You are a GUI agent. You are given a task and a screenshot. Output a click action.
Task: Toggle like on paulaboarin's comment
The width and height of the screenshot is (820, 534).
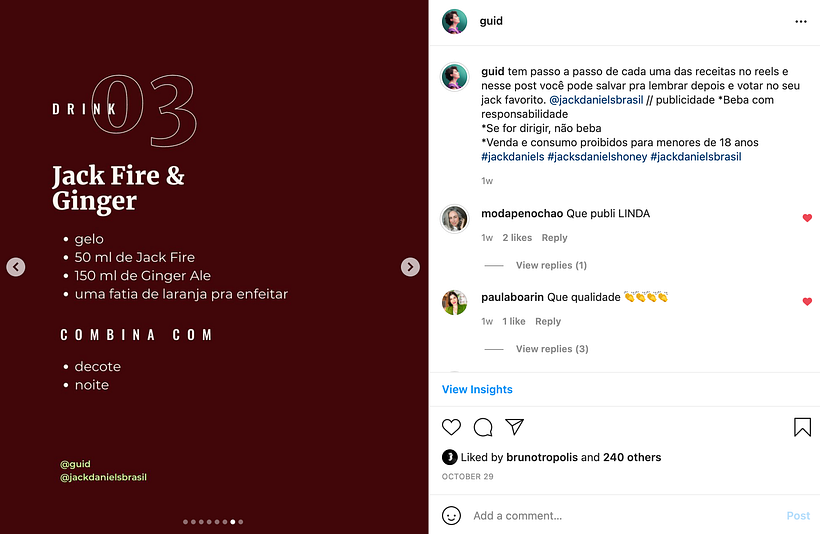tap(807, 301)
